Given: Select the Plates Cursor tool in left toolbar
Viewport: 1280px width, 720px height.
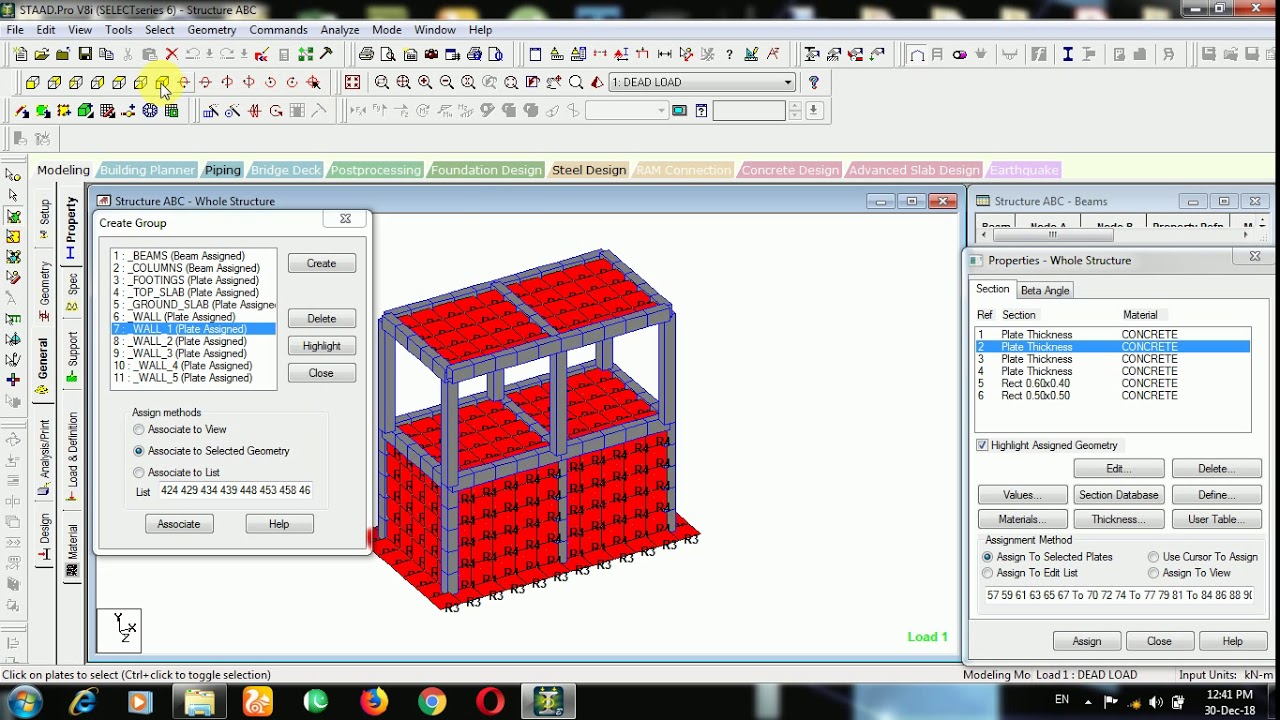Looking at the screenshot, I should 13,216.
